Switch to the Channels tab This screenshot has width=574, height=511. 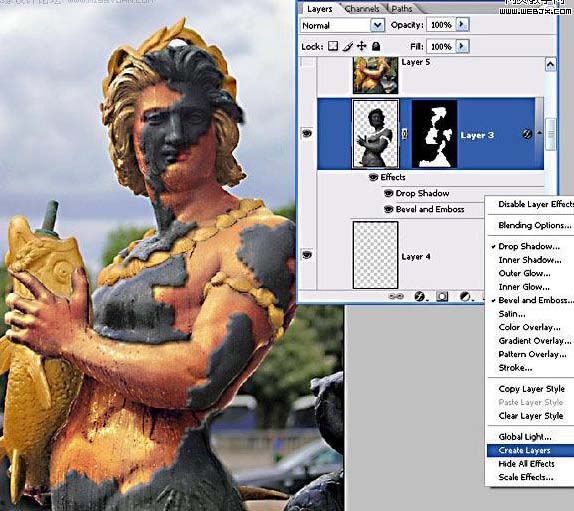(362, 8)
